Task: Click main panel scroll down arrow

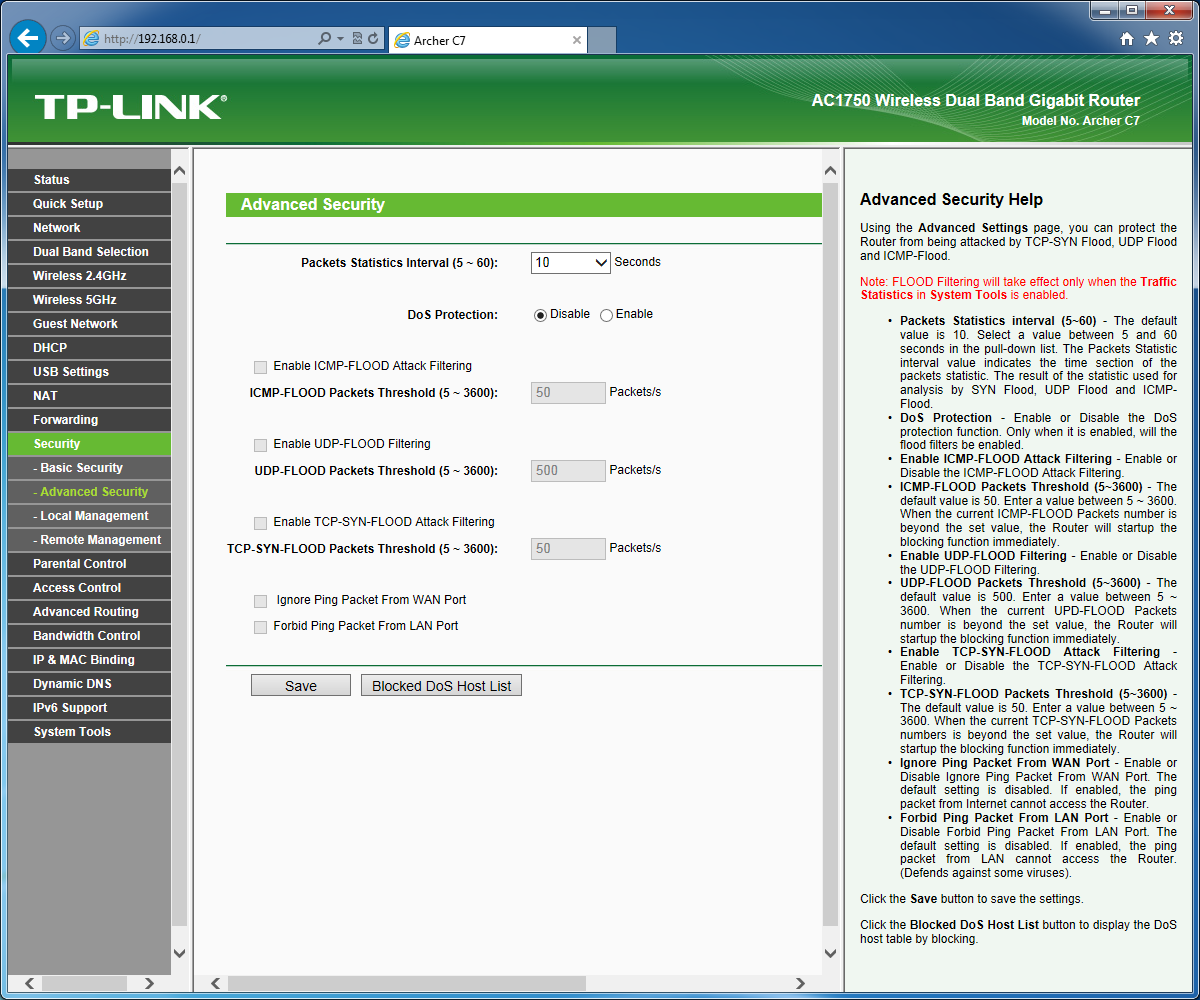Action: tap(830, 953)
